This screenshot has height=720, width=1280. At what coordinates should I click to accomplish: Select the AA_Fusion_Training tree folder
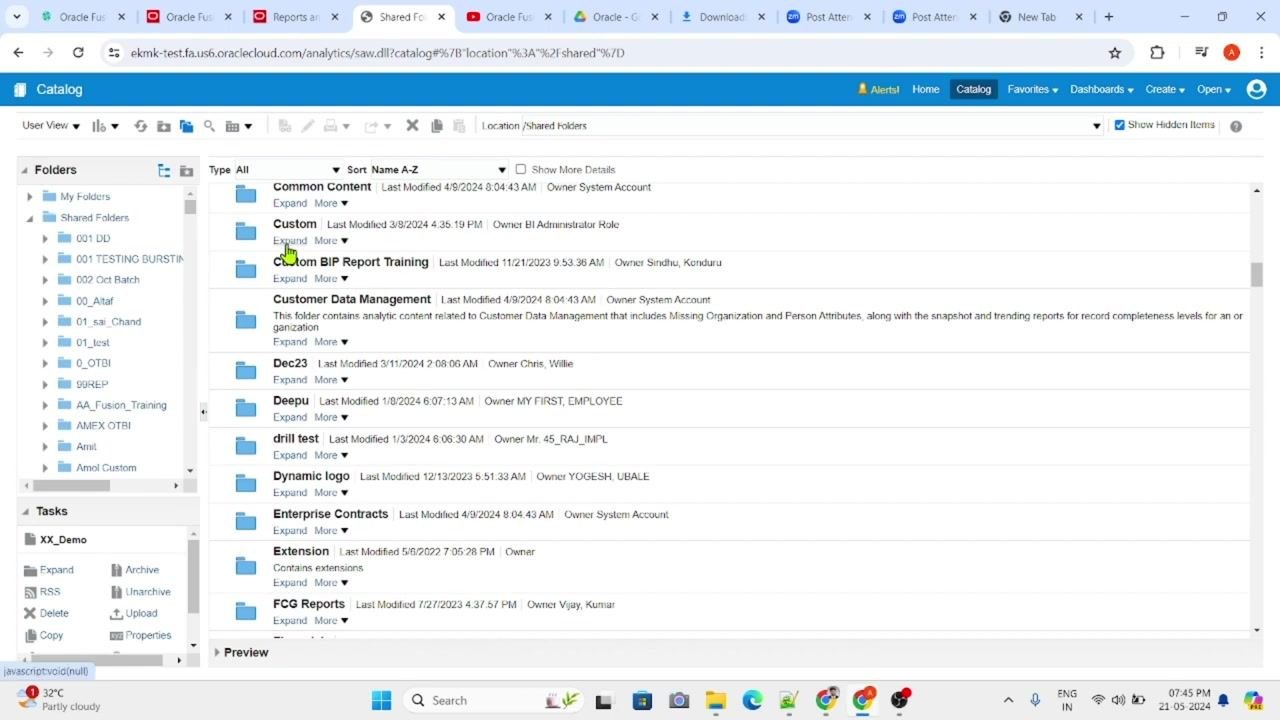(121, 405)
